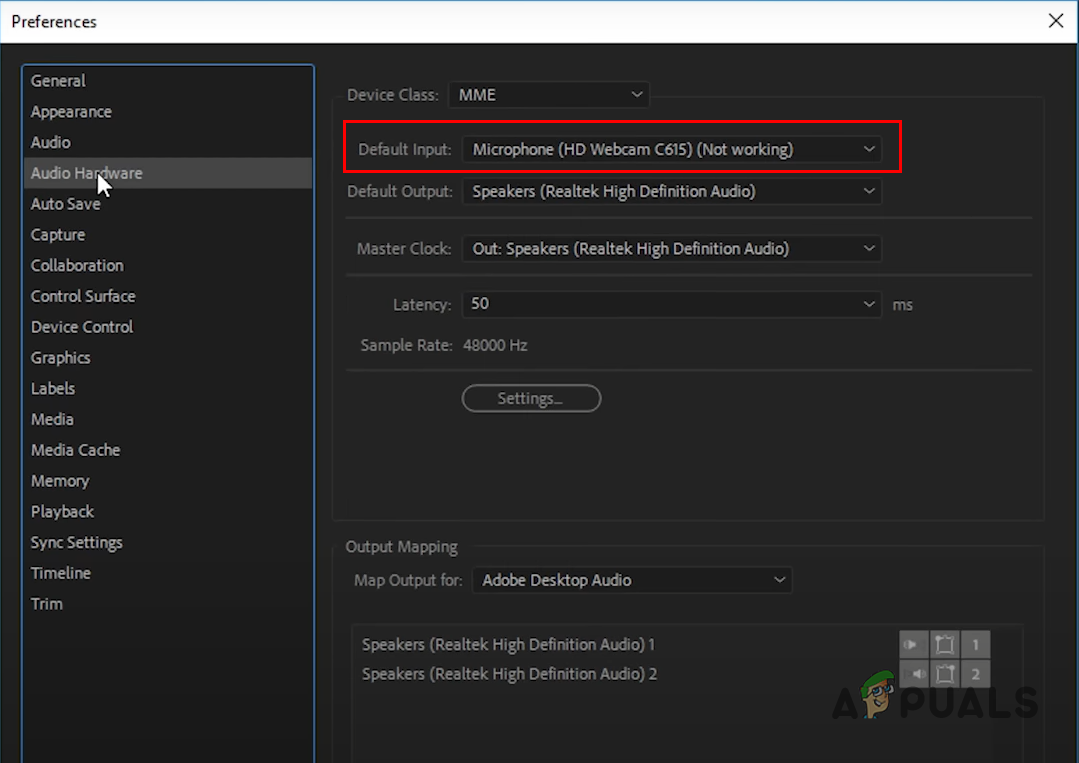
Task: Assign channel 2 in the Output Mapping grid
Action: click(975, 674)
